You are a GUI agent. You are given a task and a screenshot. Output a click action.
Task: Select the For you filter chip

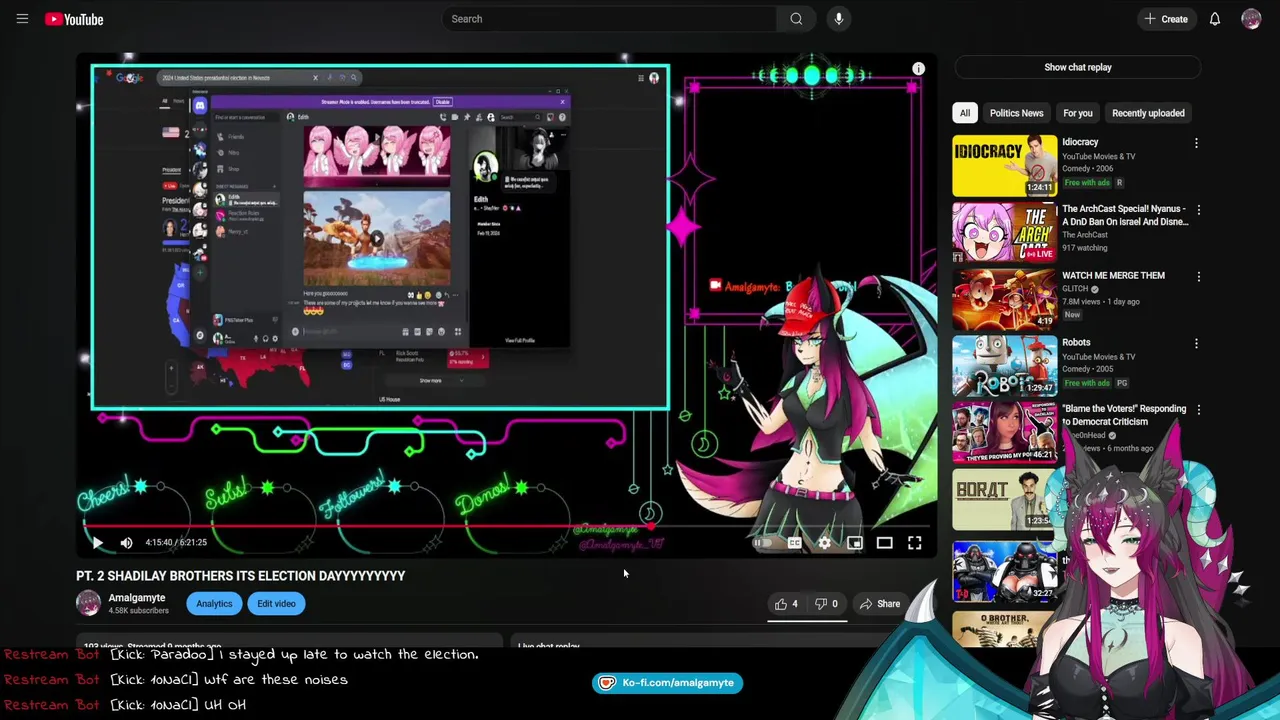click(x=1077, y=113)
